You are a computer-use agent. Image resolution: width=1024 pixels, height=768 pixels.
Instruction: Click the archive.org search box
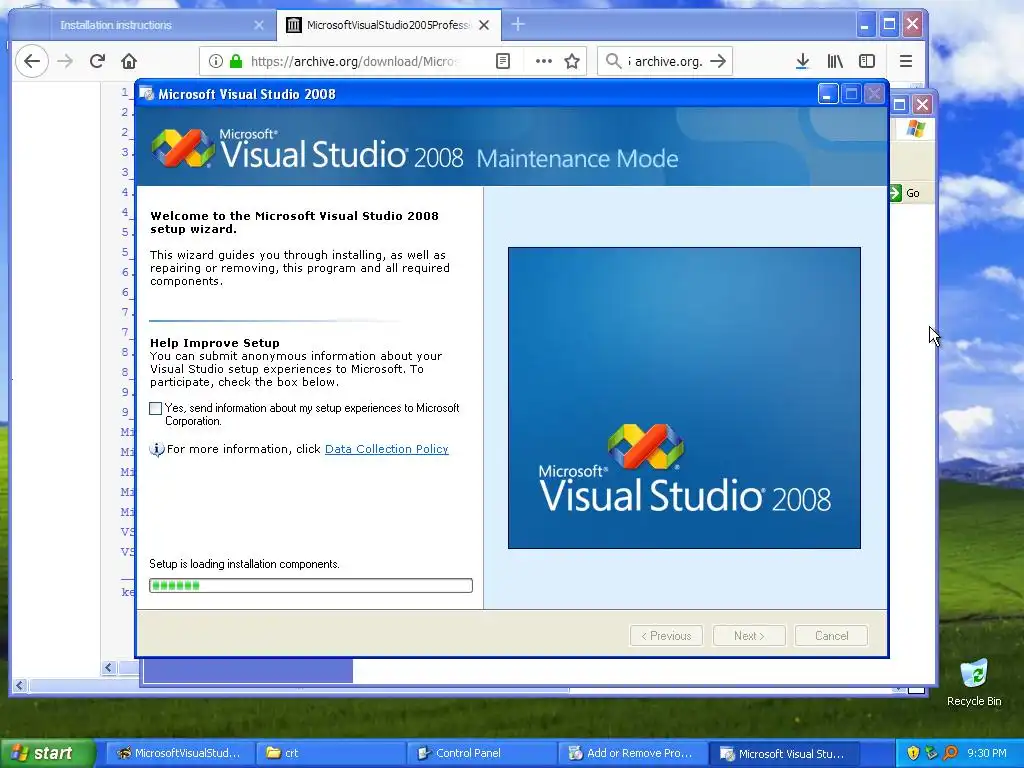click(665, 61)
